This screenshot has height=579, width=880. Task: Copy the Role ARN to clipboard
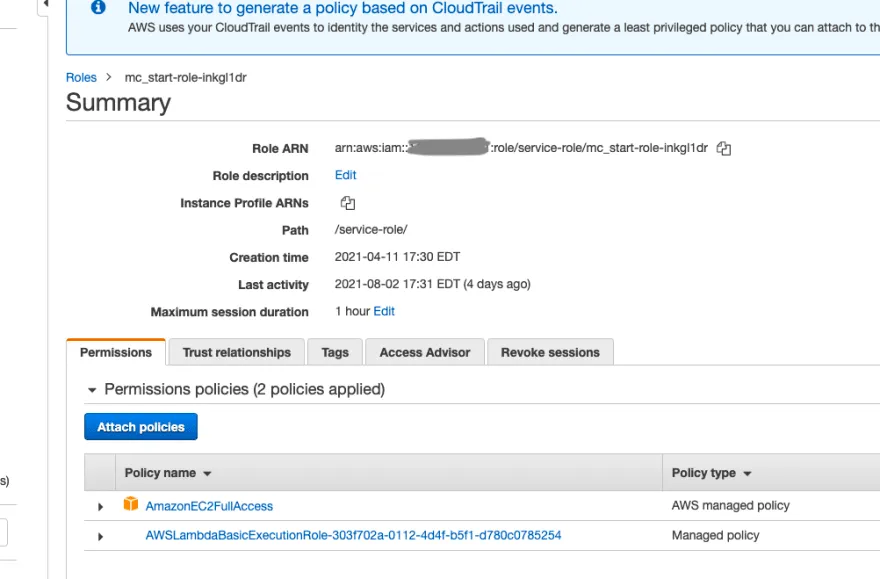tap(723, 149)
